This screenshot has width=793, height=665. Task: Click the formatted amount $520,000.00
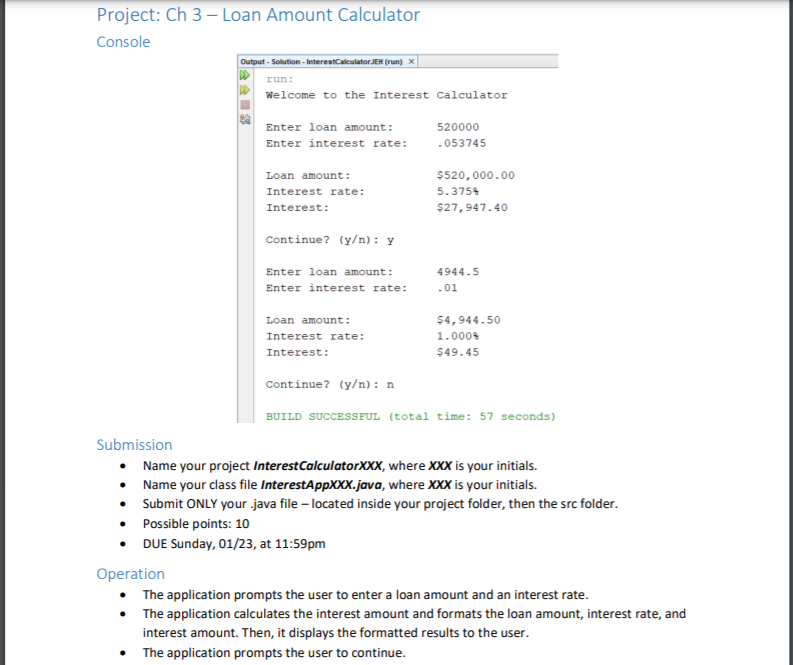(475, 175)
